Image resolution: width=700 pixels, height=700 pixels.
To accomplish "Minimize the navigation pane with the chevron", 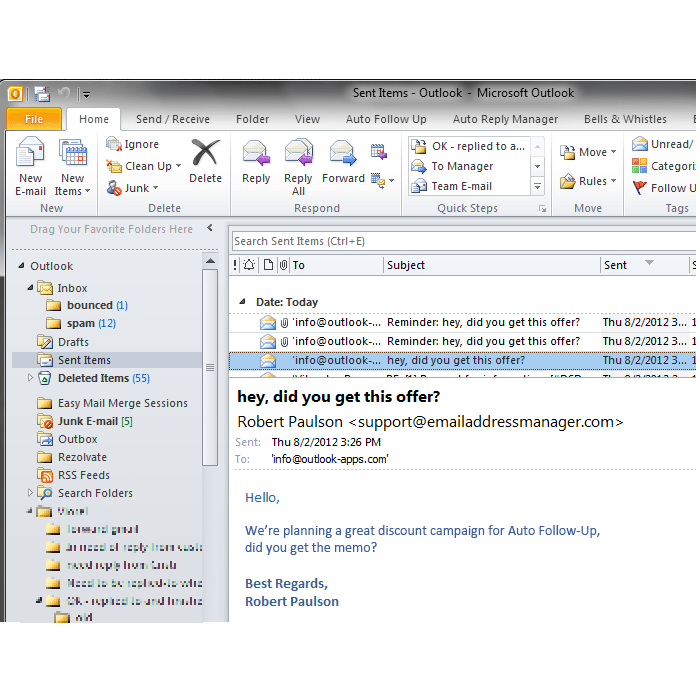I will click(210, 228).
